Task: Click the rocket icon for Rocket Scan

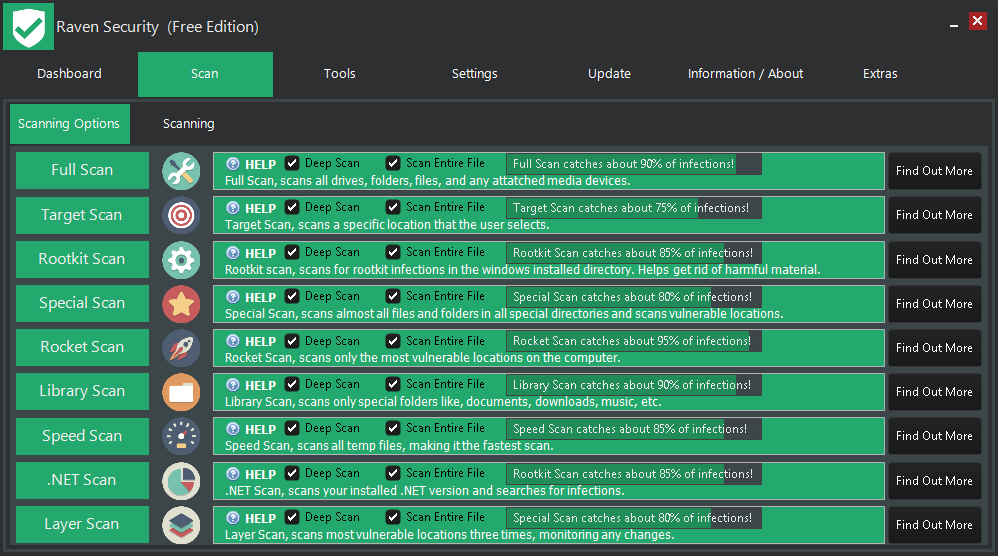Action: 181,347
